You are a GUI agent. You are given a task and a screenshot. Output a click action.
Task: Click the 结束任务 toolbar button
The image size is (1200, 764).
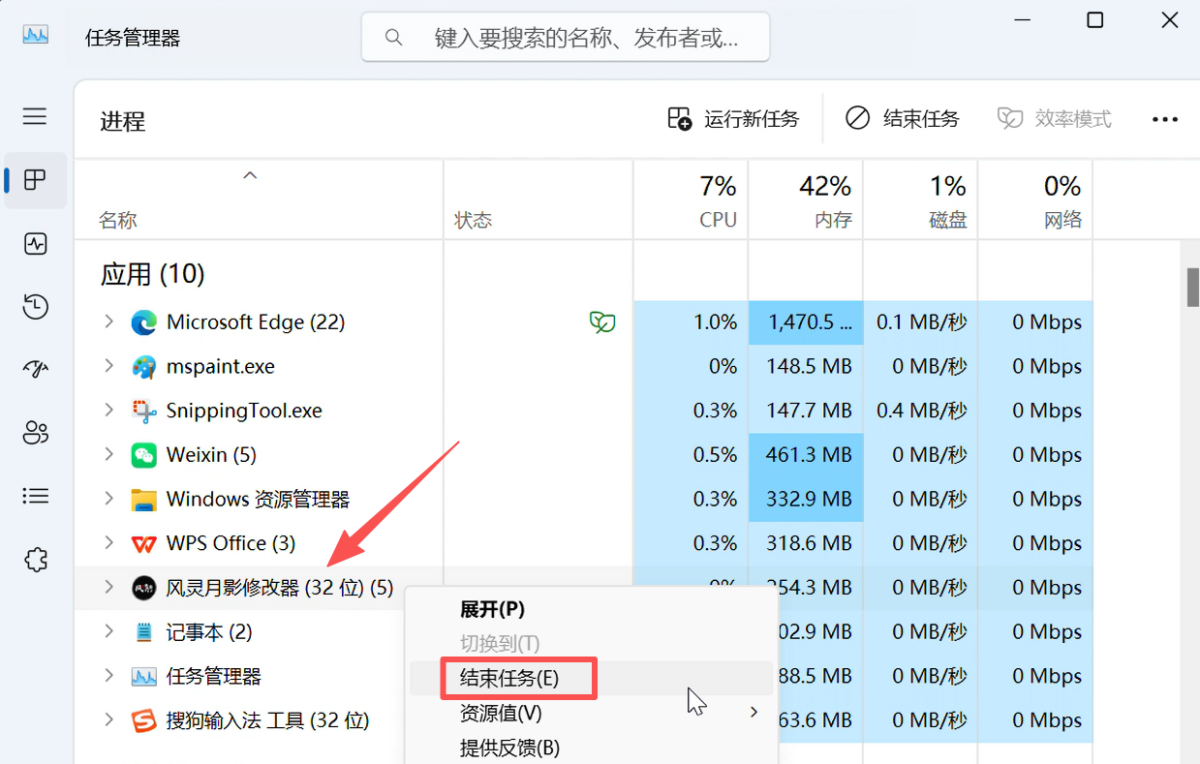(x=902, y=120)
